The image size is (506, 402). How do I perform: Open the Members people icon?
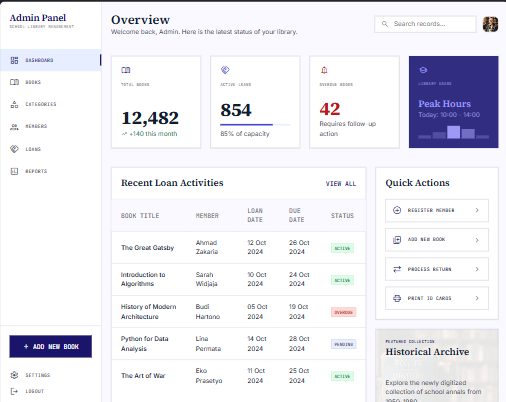point(14,126)
